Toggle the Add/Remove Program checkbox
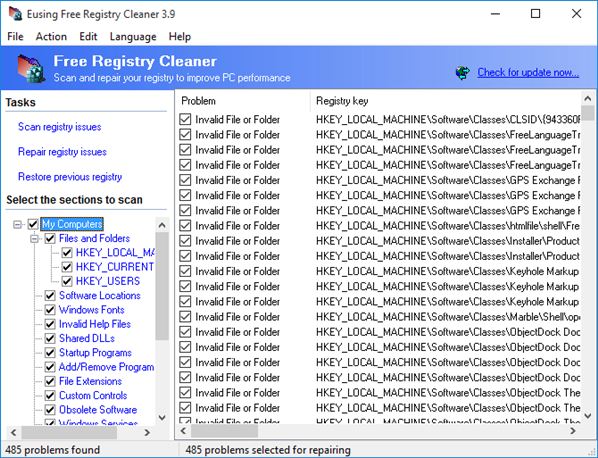 [50, 367]
